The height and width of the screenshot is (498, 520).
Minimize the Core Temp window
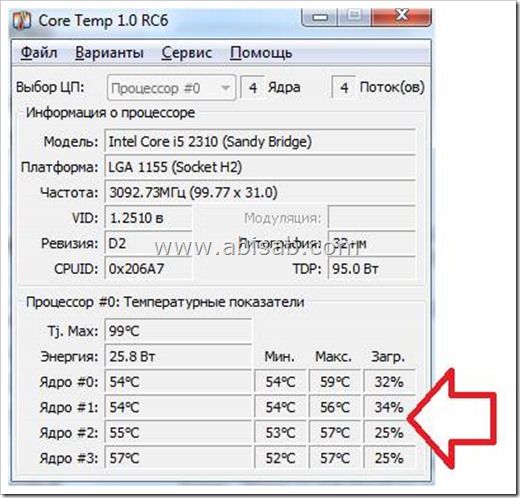tap(320, 17)
